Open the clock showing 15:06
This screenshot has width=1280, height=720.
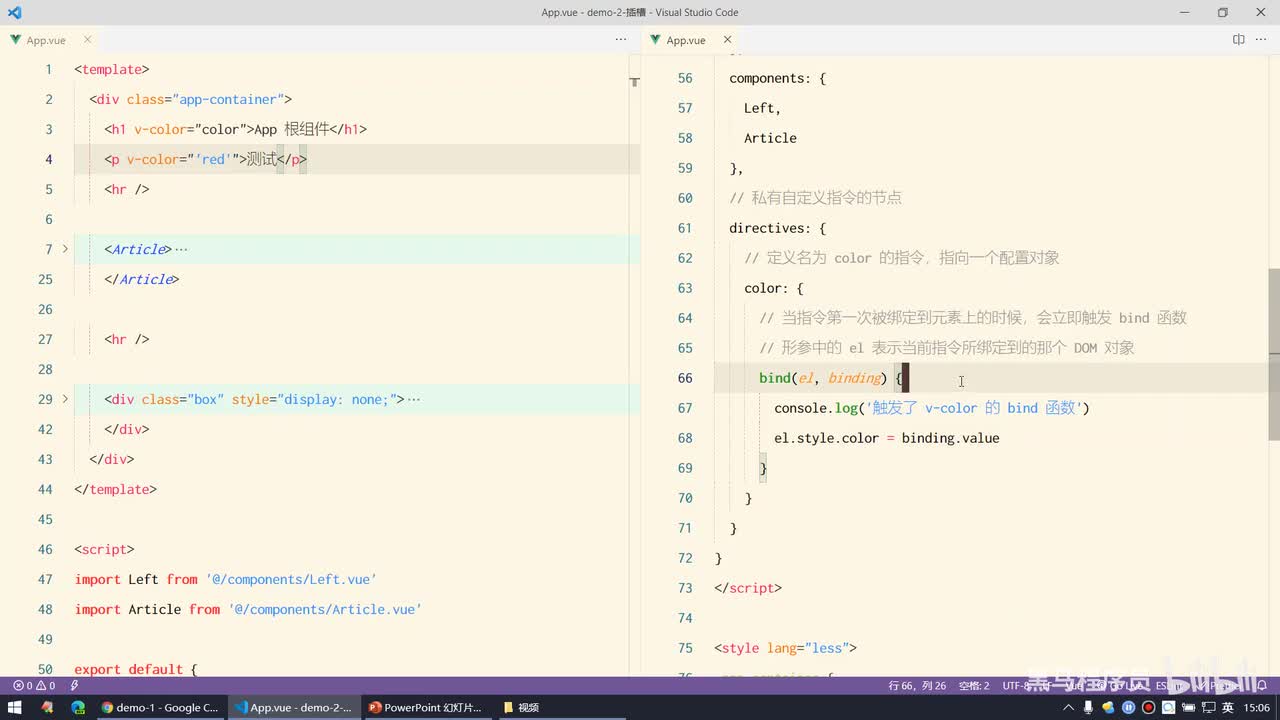pyautogui.click(x=1257, y=707)
